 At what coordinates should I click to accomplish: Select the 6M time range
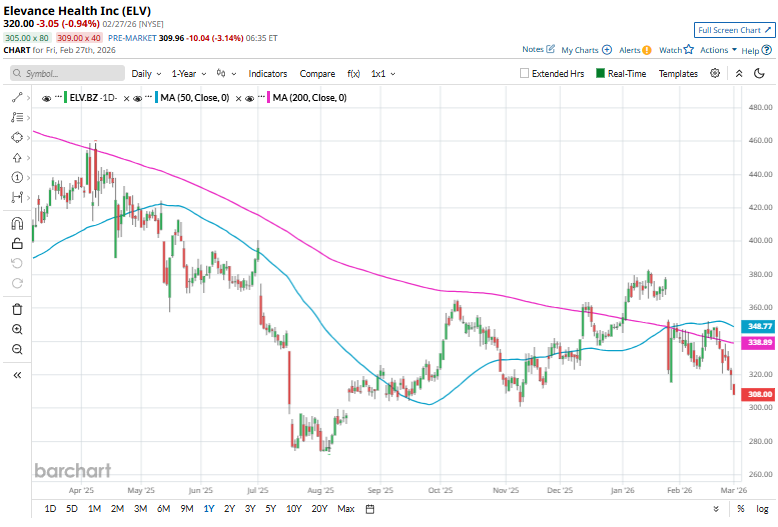(x=163, y=509)
